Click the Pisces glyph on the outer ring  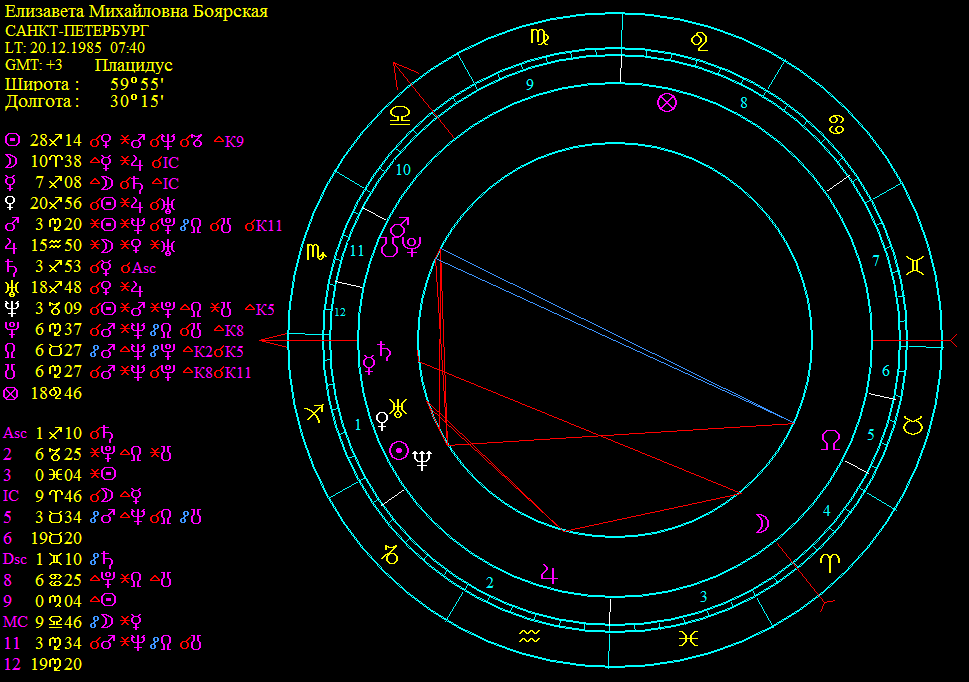[x=688, y=639]
